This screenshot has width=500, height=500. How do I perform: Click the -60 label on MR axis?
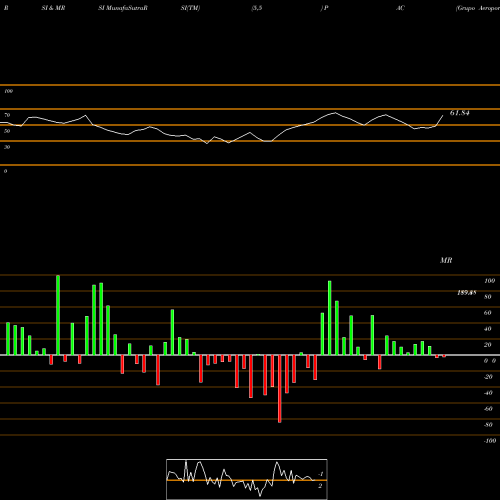(488, 409)
